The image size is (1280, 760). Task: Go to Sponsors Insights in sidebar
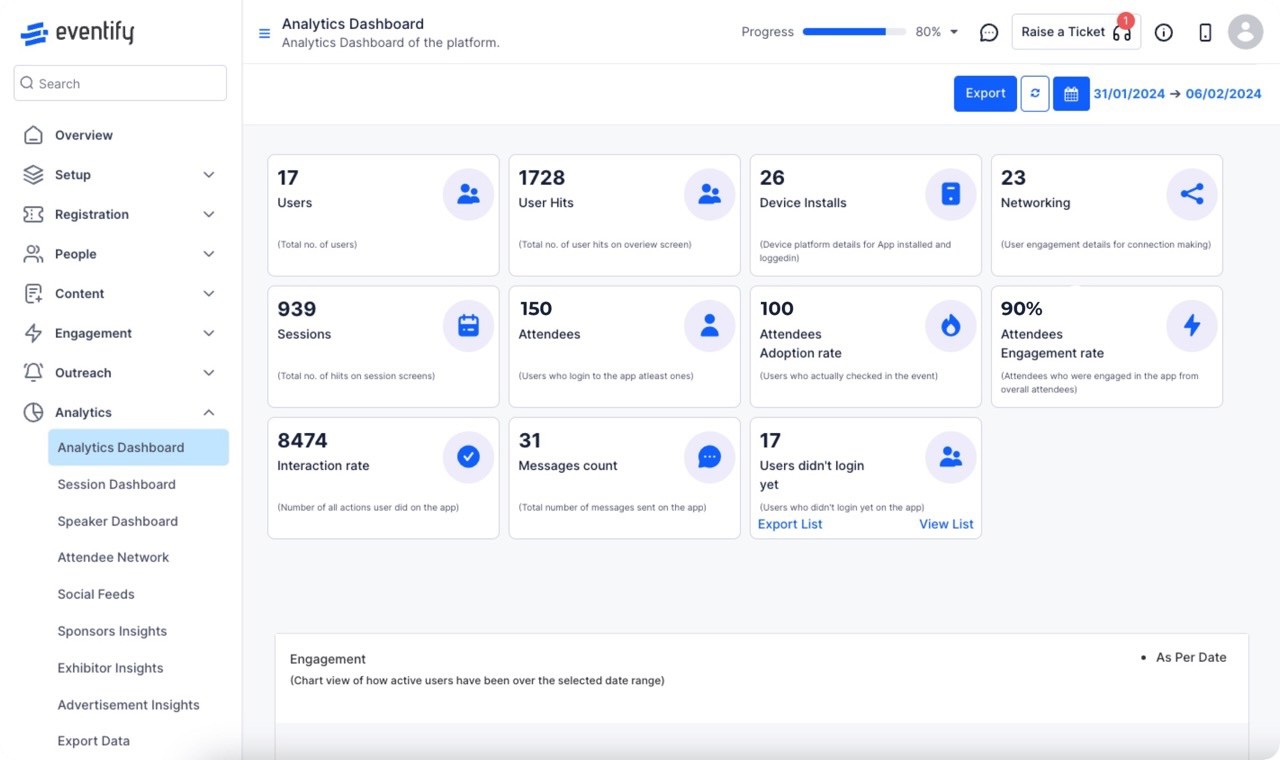click(x=112, y=631)
